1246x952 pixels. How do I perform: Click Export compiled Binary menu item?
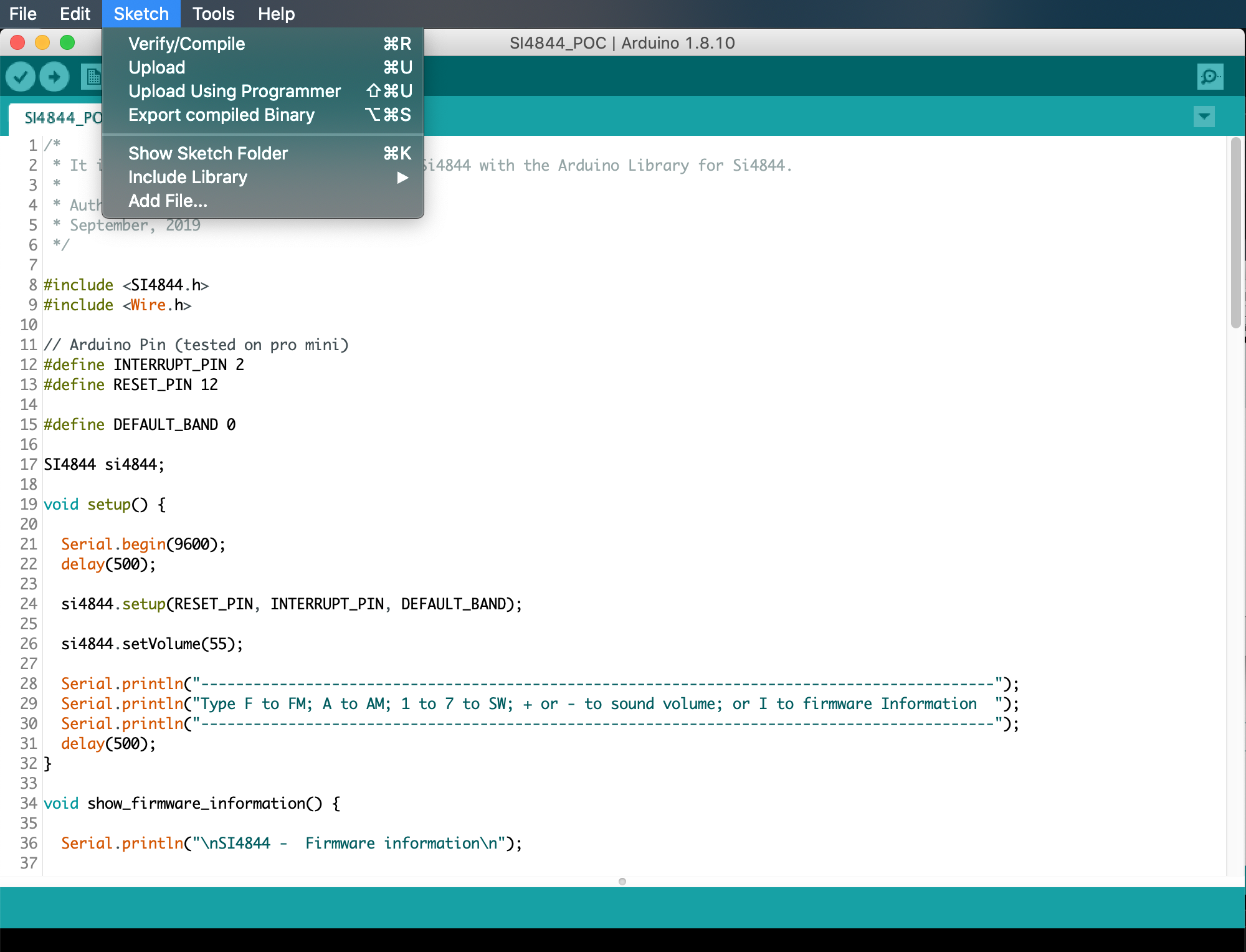click(x=221, y=115)
